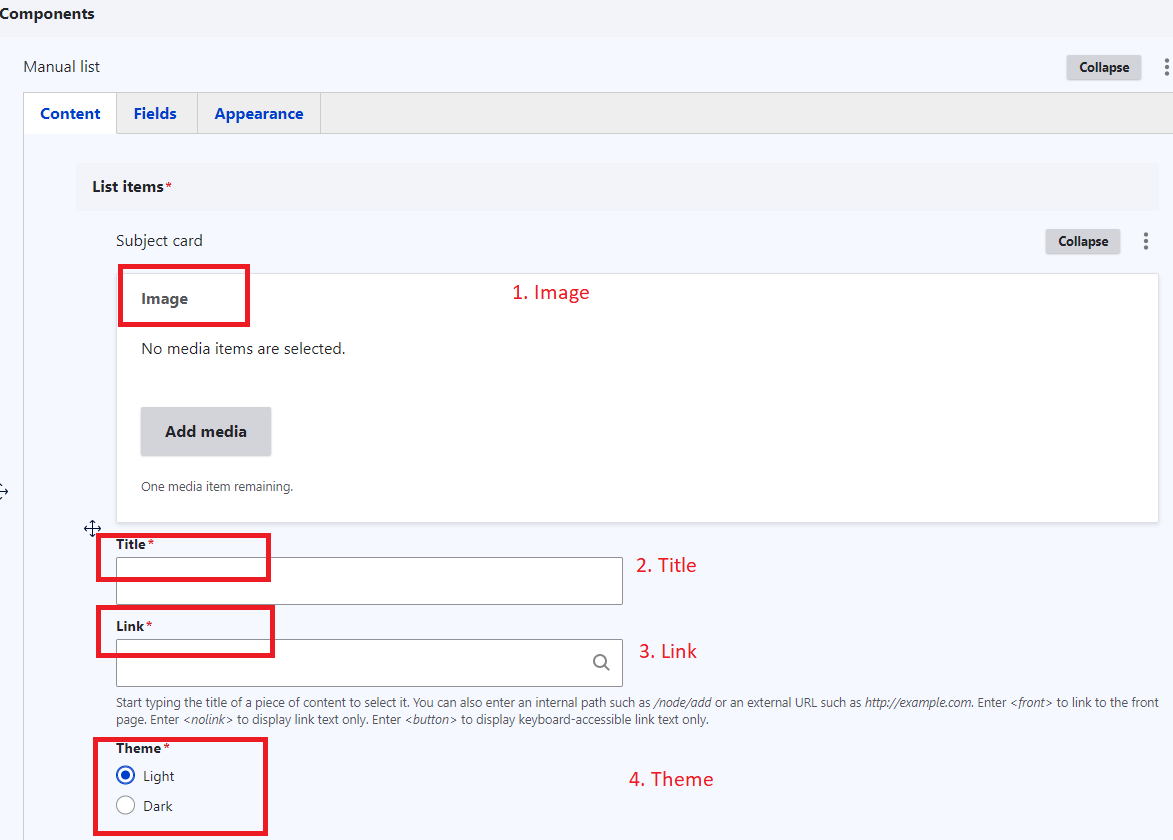
Task: Open the Appearance tab
Action: pyautogui.click(x=258, y=114)
